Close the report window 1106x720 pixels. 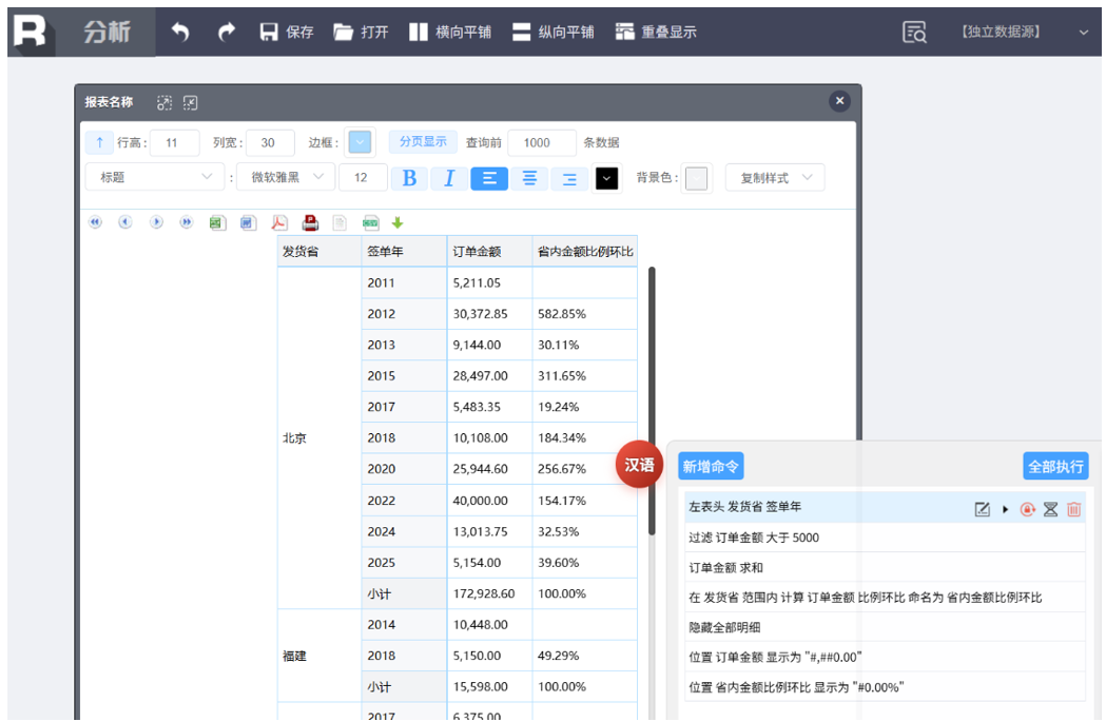click(x=839, y=101)
